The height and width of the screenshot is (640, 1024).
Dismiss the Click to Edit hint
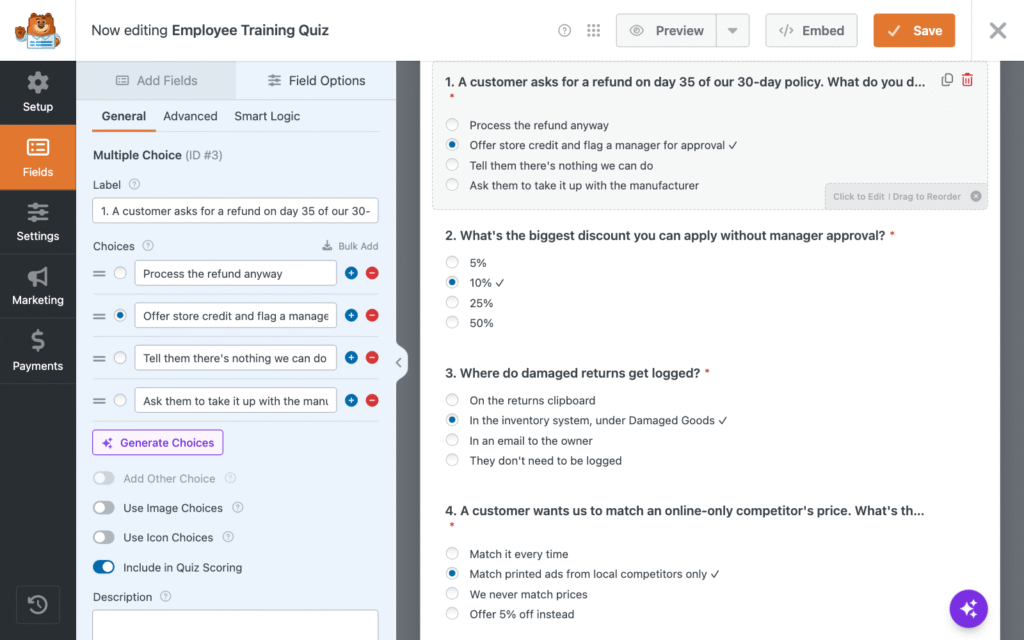[976, 196]
